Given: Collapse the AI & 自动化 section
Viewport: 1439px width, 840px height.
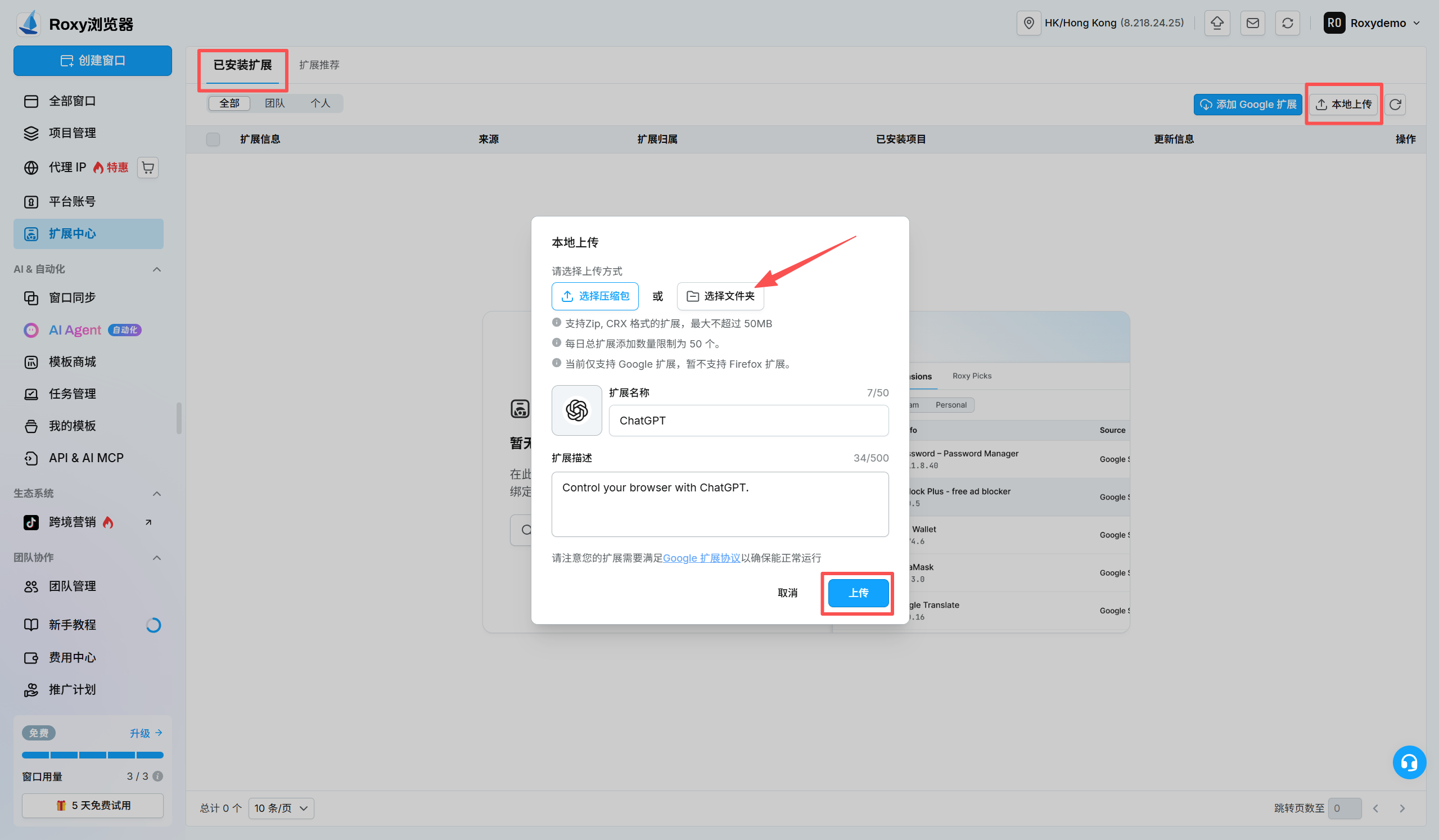Looking at the screenshot, I should [157, 269].
